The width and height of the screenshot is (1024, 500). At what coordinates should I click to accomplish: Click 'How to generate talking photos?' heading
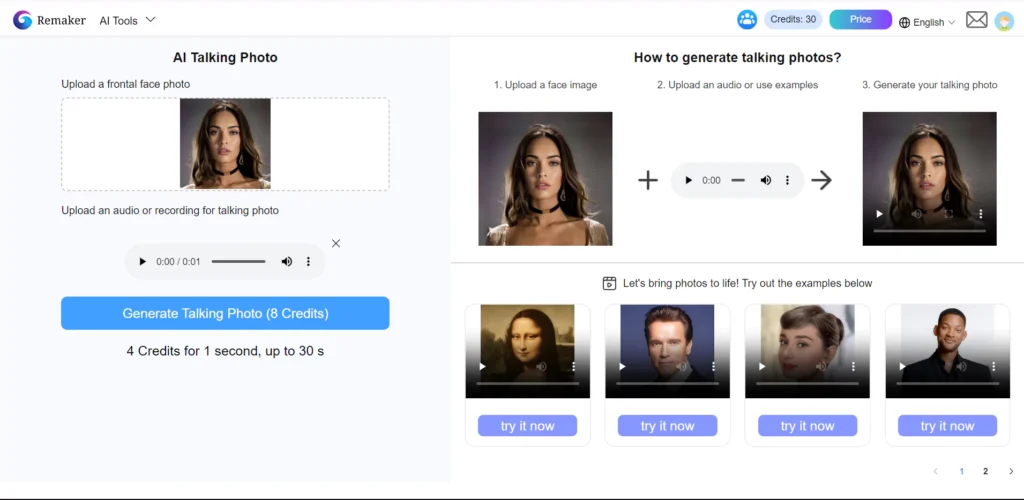pyautogui.click(x=737, y=57)
